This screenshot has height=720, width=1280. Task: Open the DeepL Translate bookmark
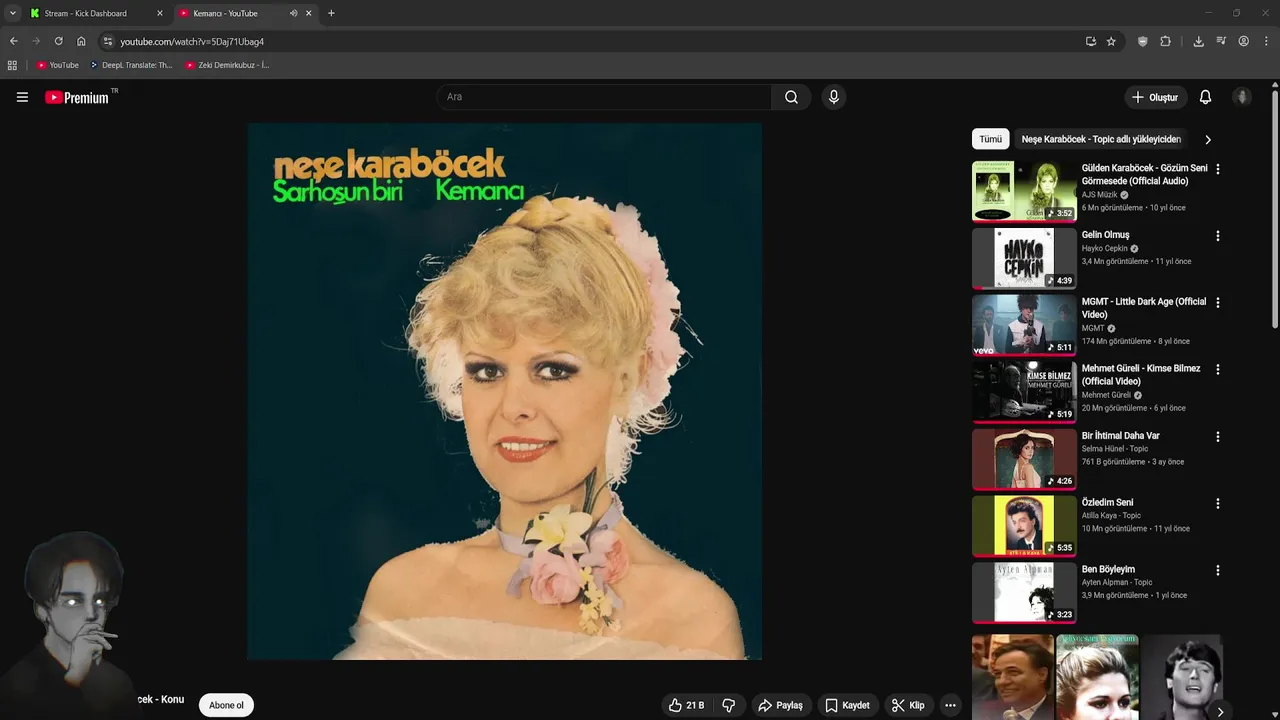[x=130, y=65]
